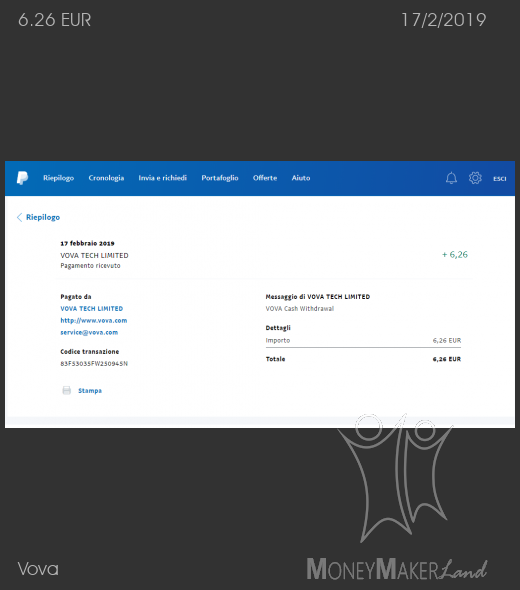Visit the http://www.vova.com link
The height and width of the screenshot is (590, 520).
(94, 321)
